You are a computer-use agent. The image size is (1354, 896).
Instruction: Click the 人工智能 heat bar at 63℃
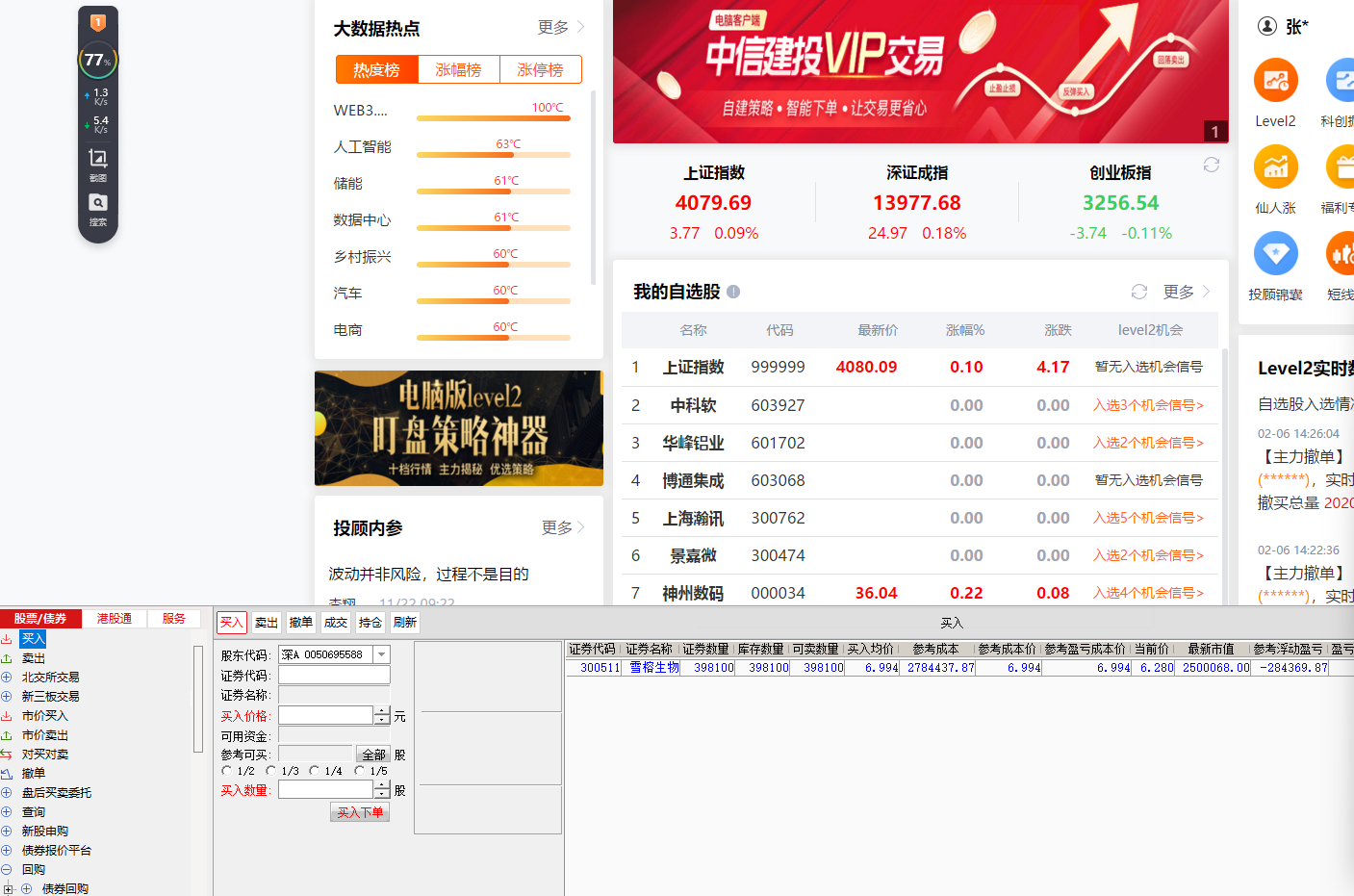[x=494, y=155]
